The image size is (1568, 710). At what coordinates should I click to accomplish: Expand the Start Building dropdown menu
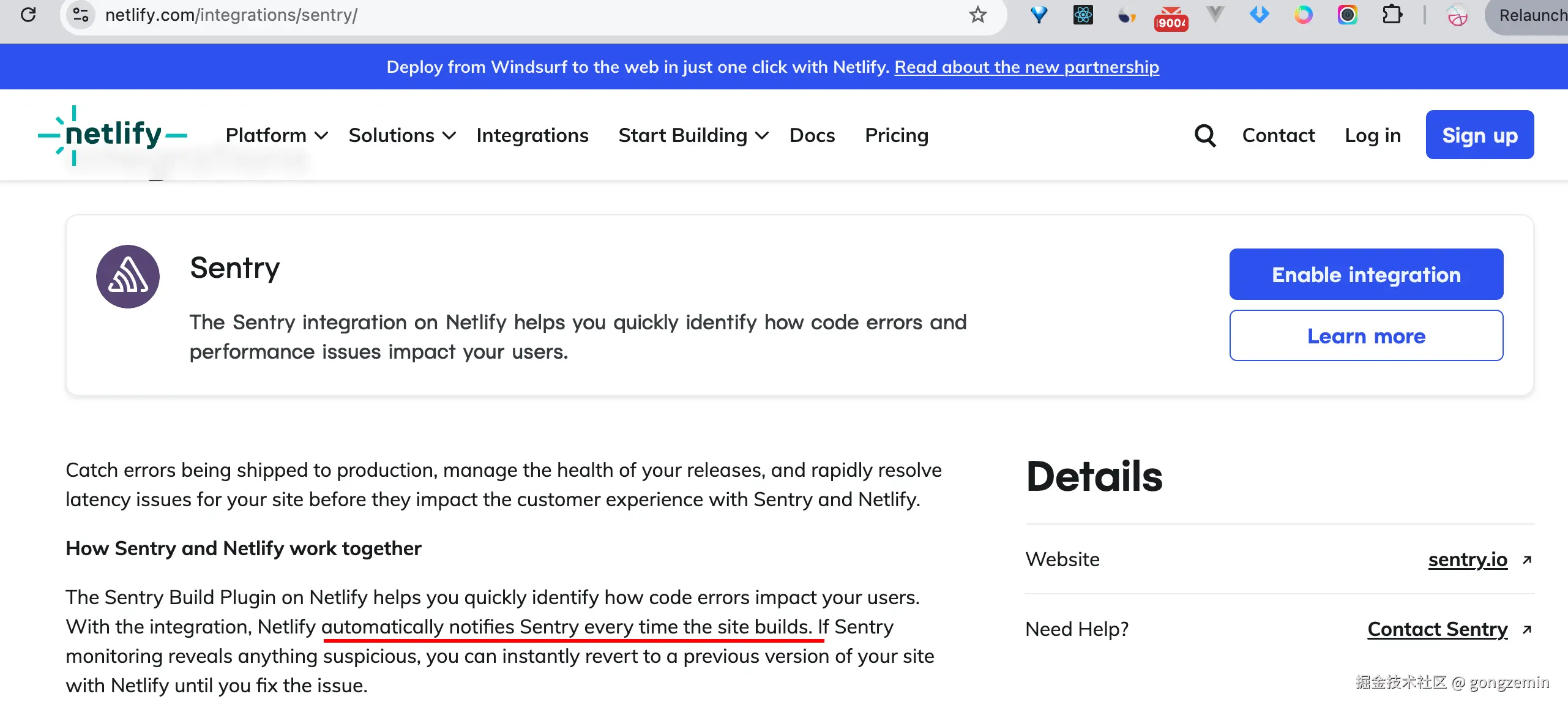pyautogui.click(x=693, y=135)
